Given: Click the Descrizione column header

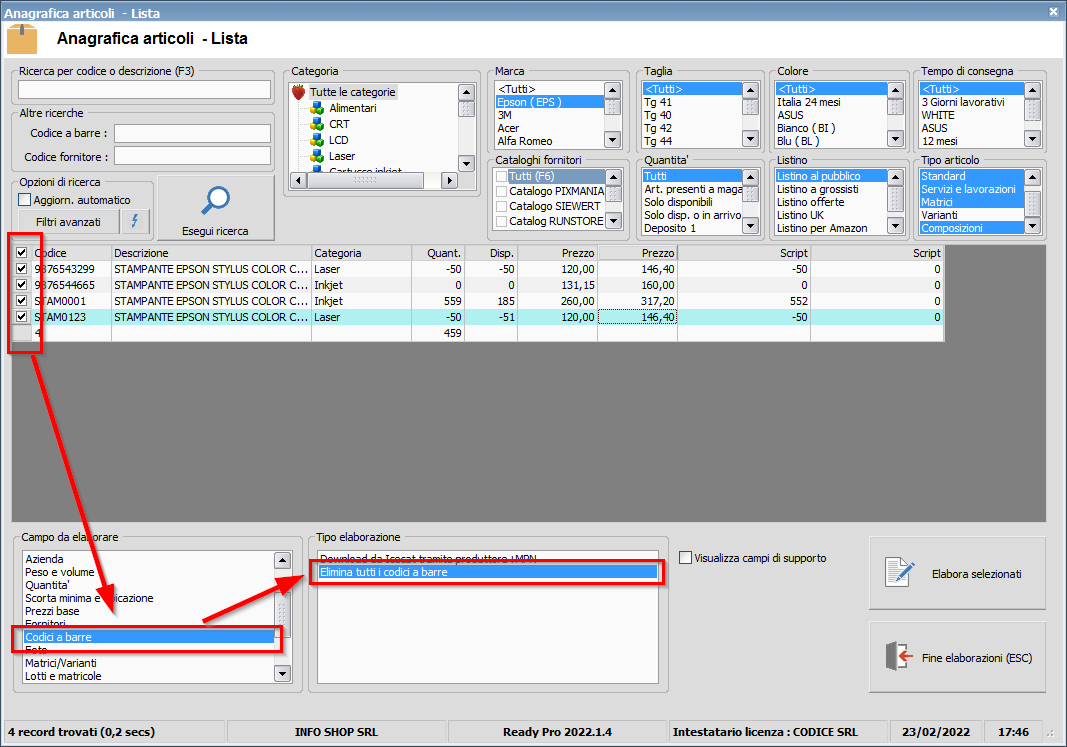Looking at the screenshot, I should (211, 253).
